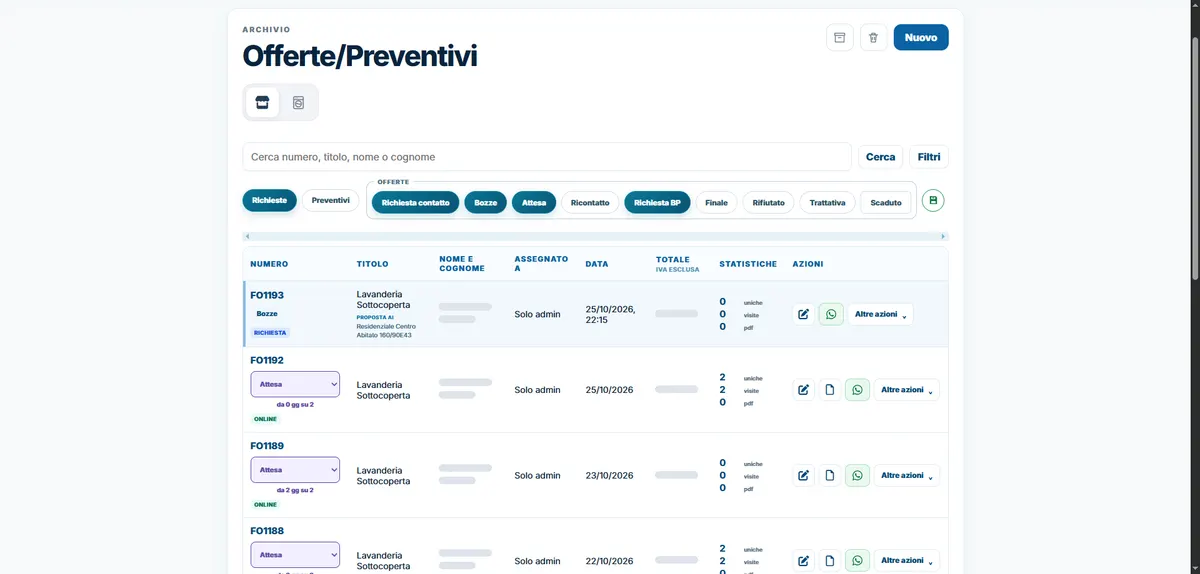
Task: Click the Statistiche column header
Action: pos(748,264)
